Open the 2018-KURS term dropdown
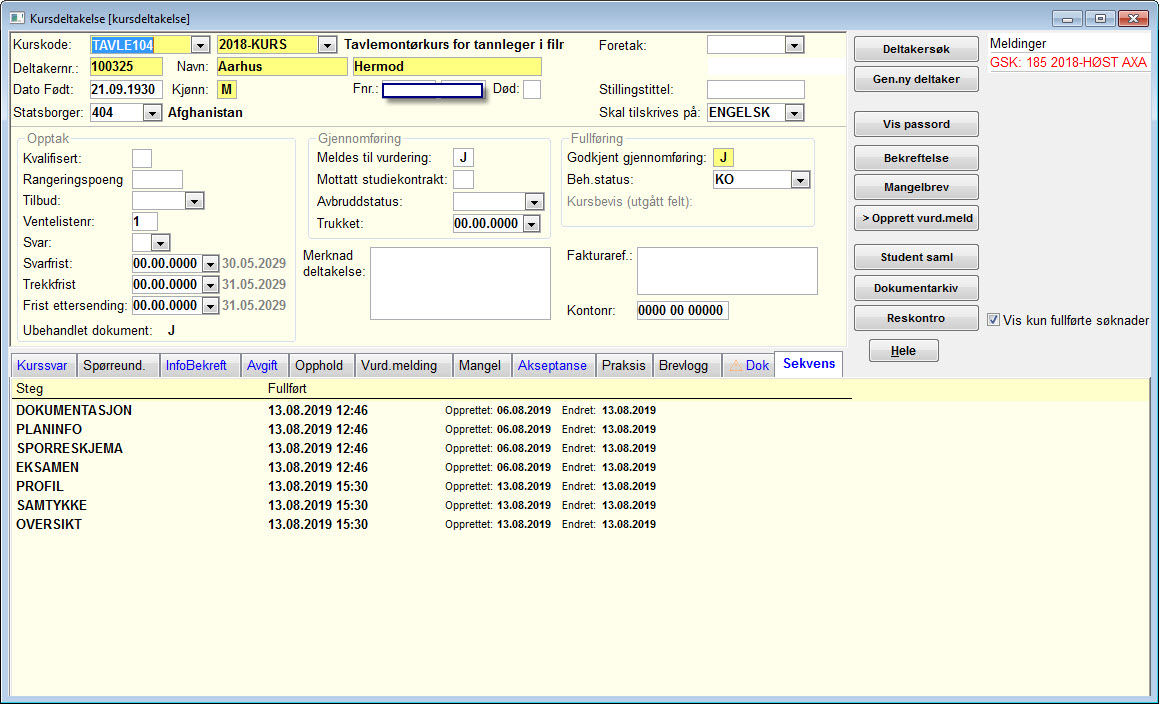The image size is (1159, 704). coord(327,45)
